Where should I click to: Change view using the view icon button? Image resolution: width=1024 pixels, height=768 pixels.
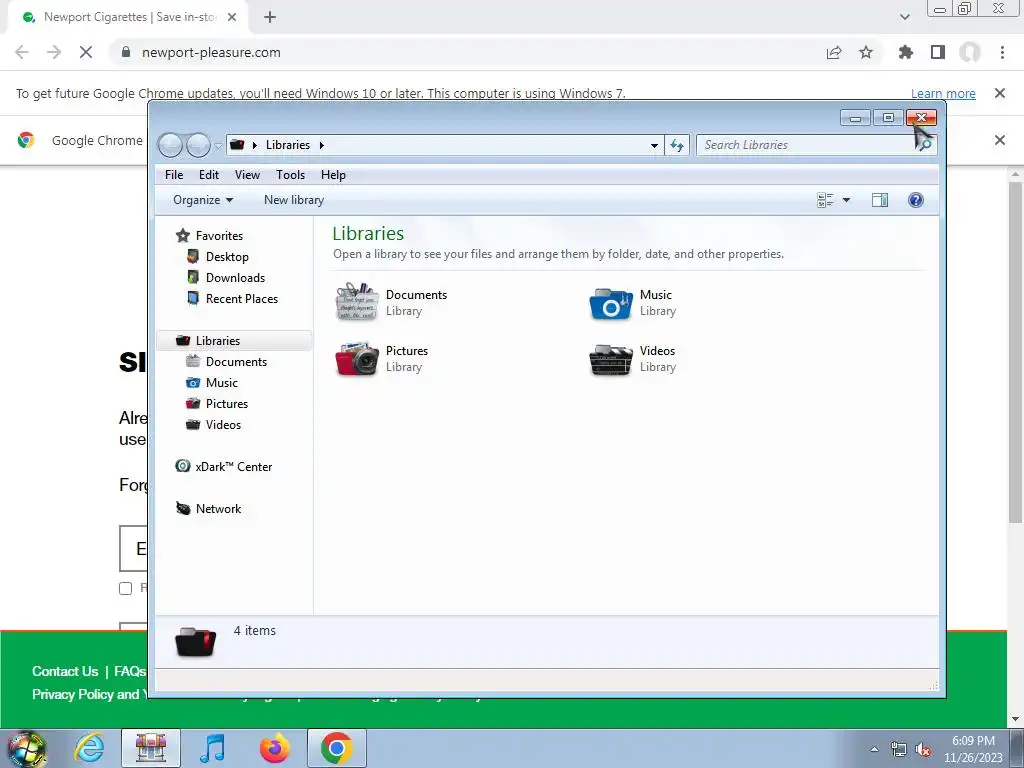coord(825,200)
